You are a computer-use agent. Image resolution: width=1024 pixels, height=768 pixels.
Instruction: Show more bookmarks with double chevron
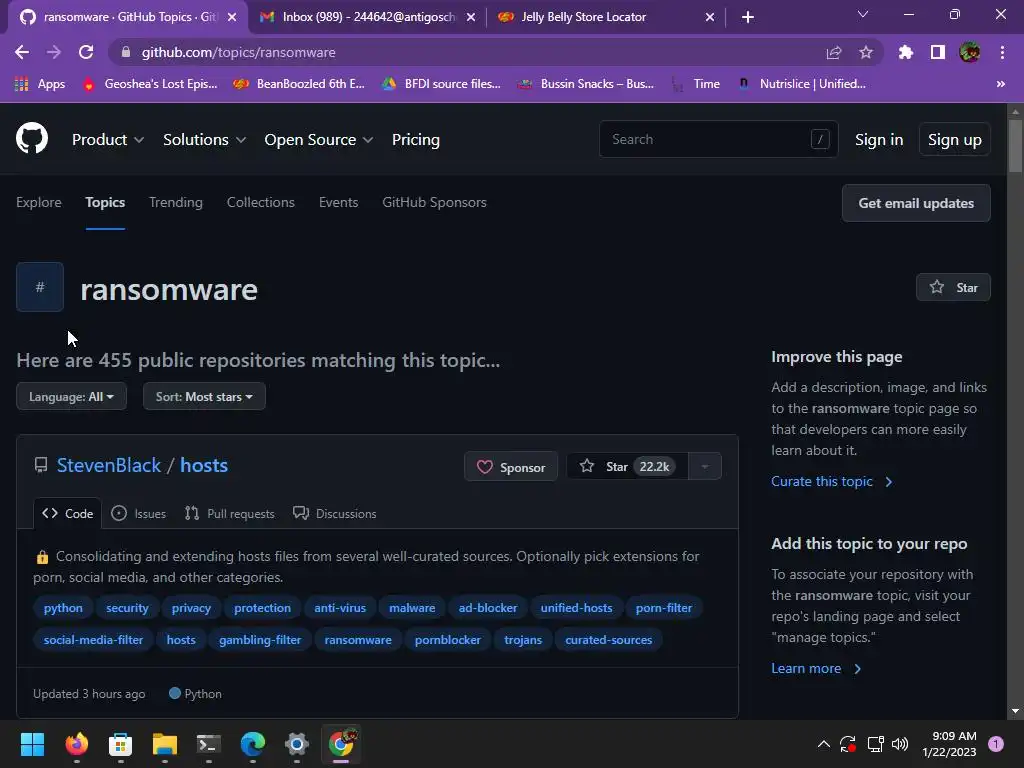pyautogui.click(x=1000, y=84)
